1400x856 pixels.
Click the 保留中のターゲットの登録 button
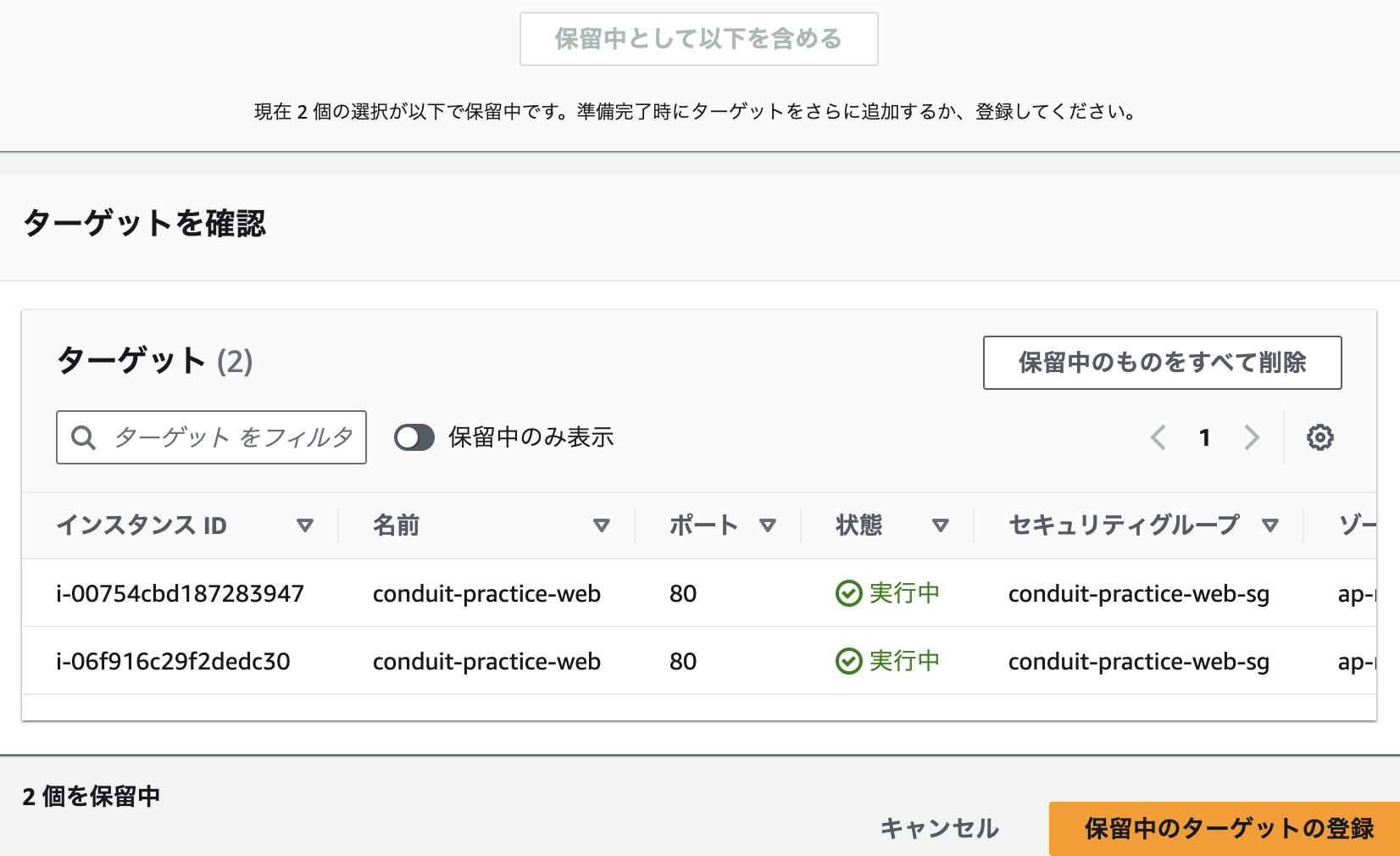(x=1226, y=829)
